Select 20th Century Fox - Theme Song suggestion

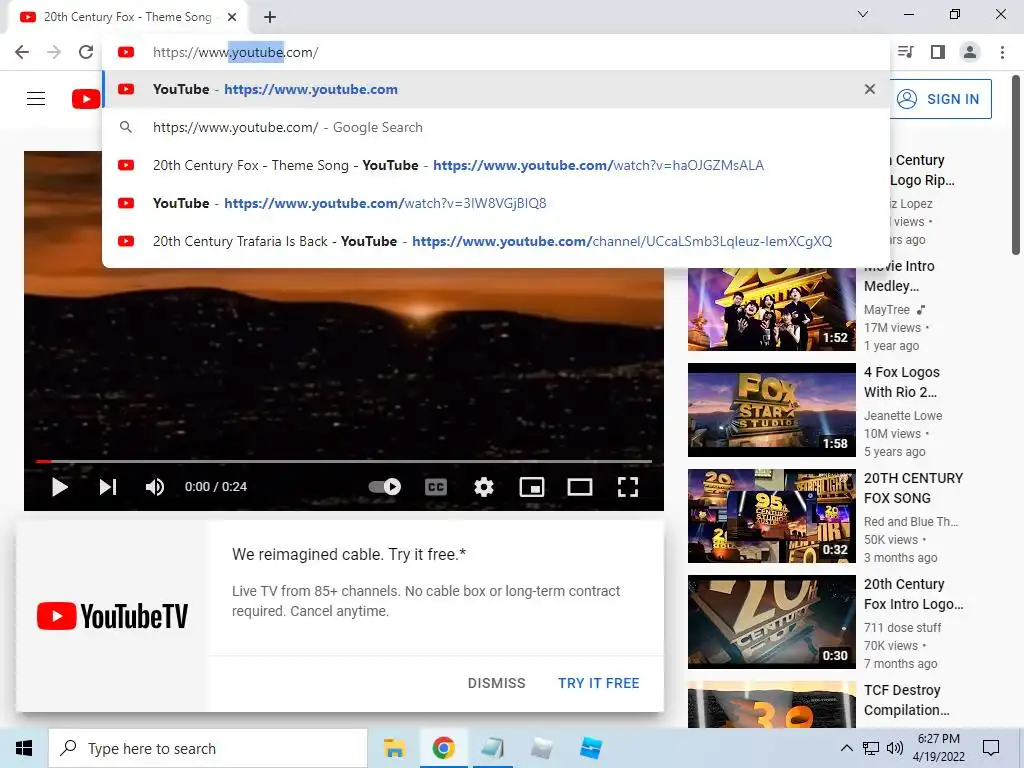(496, 165)
